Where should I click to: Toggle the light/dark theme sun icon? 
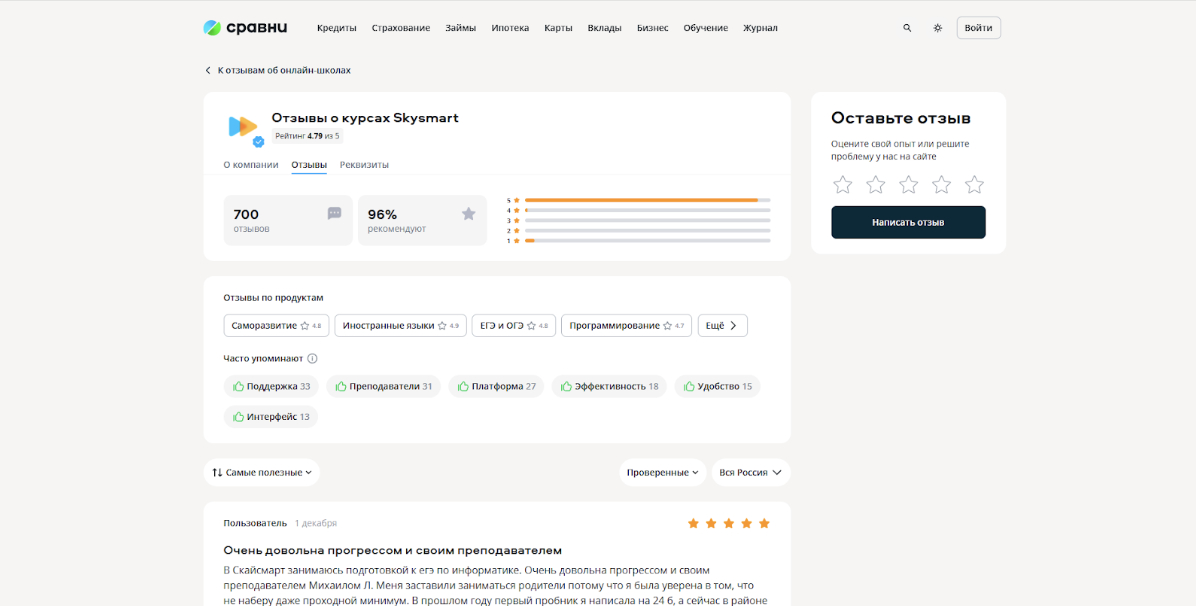click(937, 28)
